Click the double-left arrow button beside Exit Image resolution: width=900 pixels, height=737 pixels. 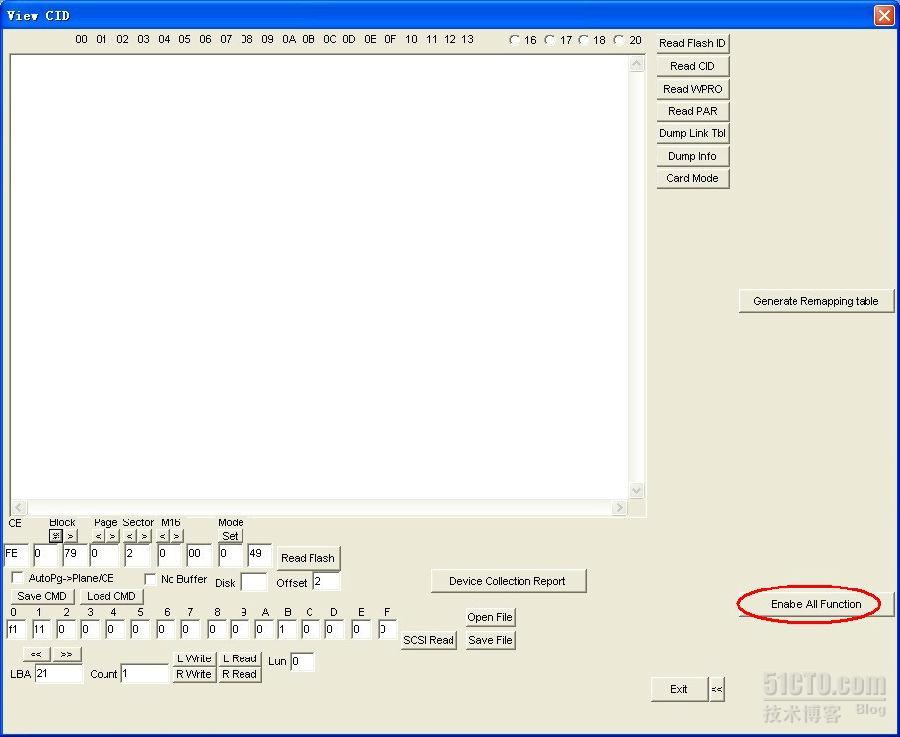[x=716, y=689]
